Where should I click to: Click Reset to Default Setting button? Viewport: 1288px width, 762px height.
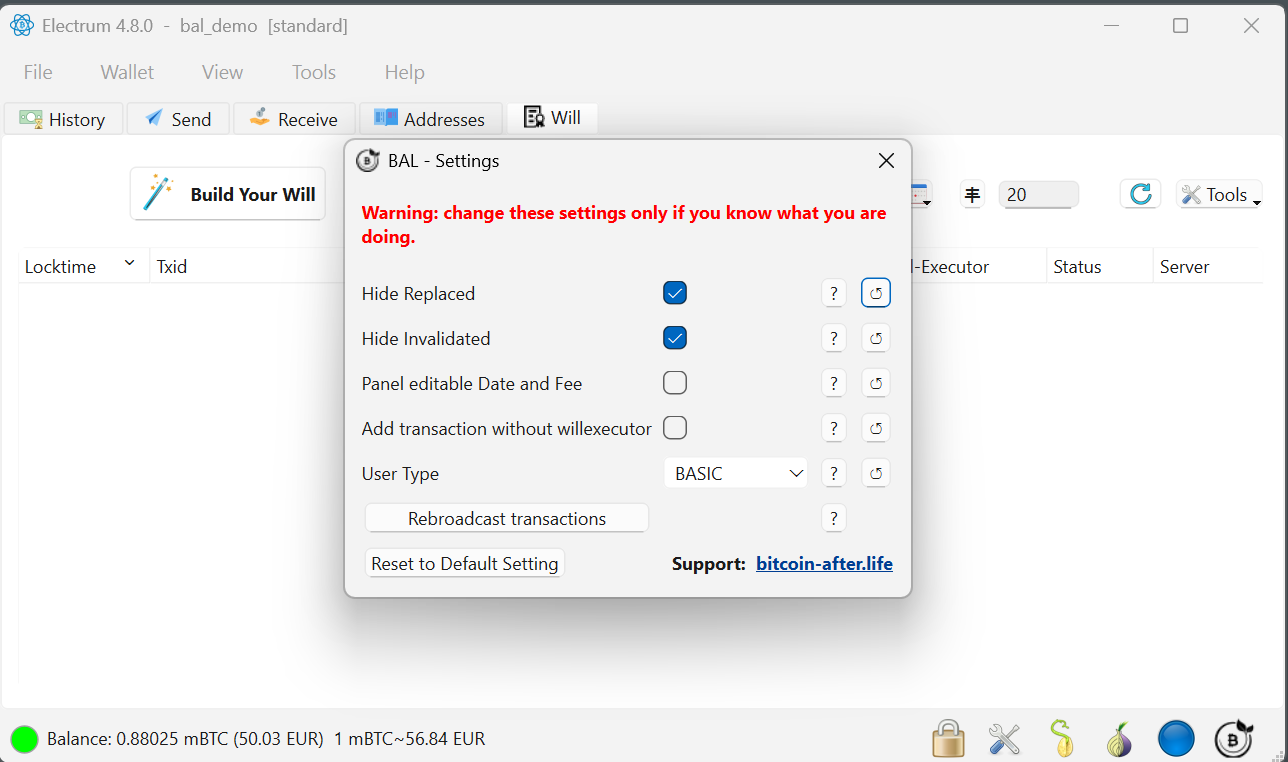pos(465,563)
